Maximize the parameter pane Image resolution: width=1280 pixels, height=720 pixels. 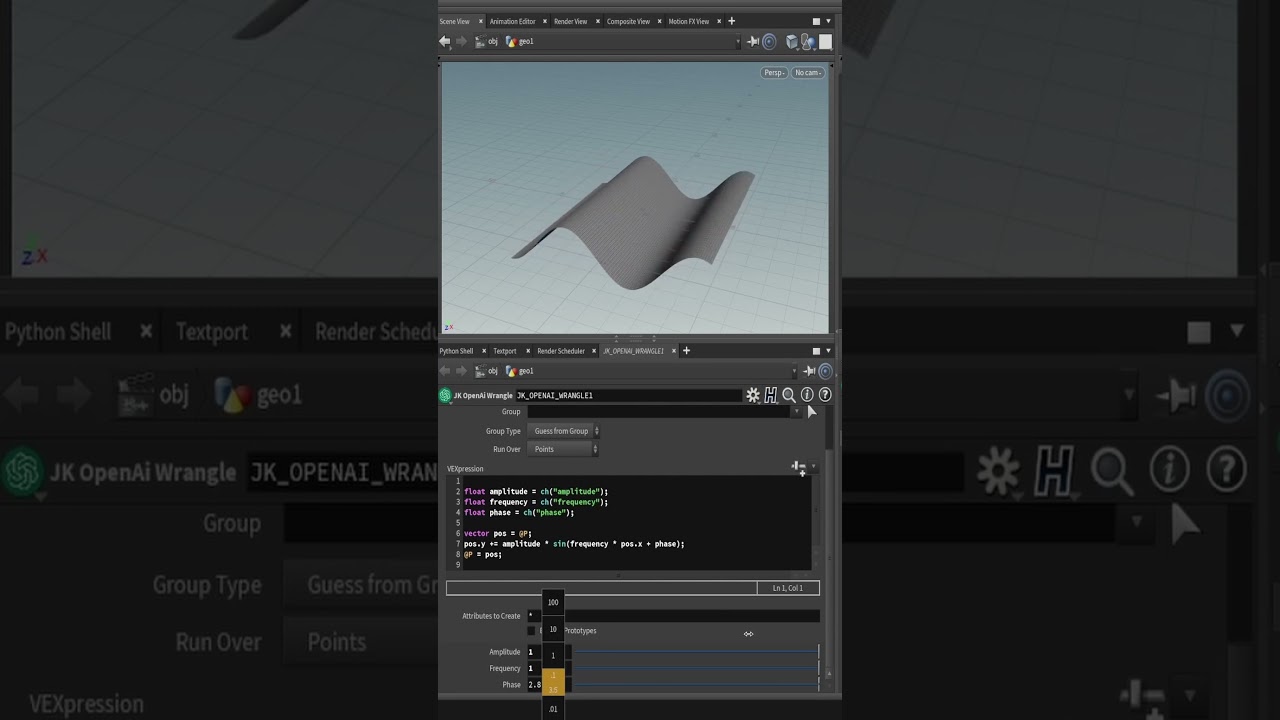816,351
